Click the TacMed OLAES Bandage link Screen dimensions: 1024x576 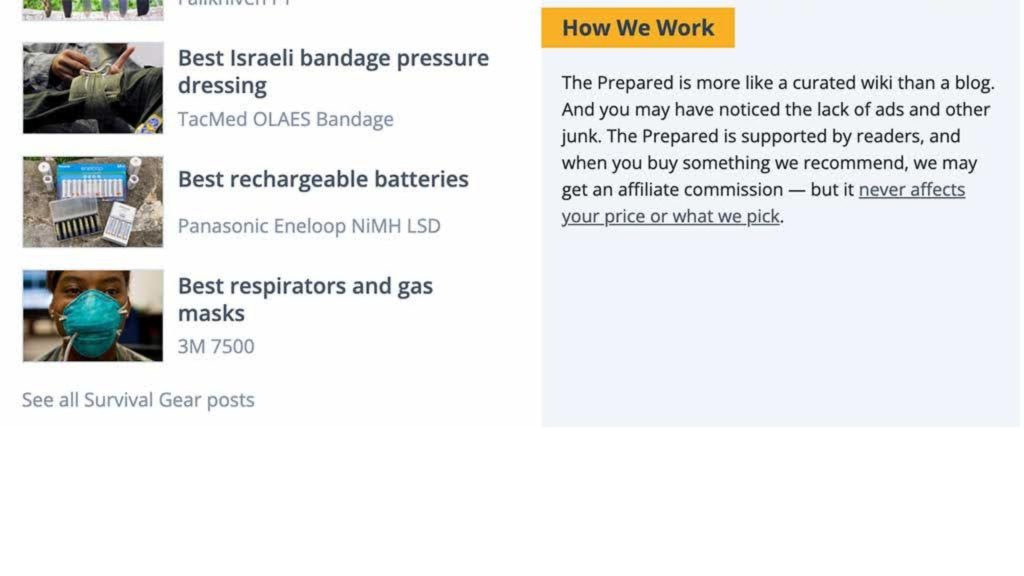284,118
